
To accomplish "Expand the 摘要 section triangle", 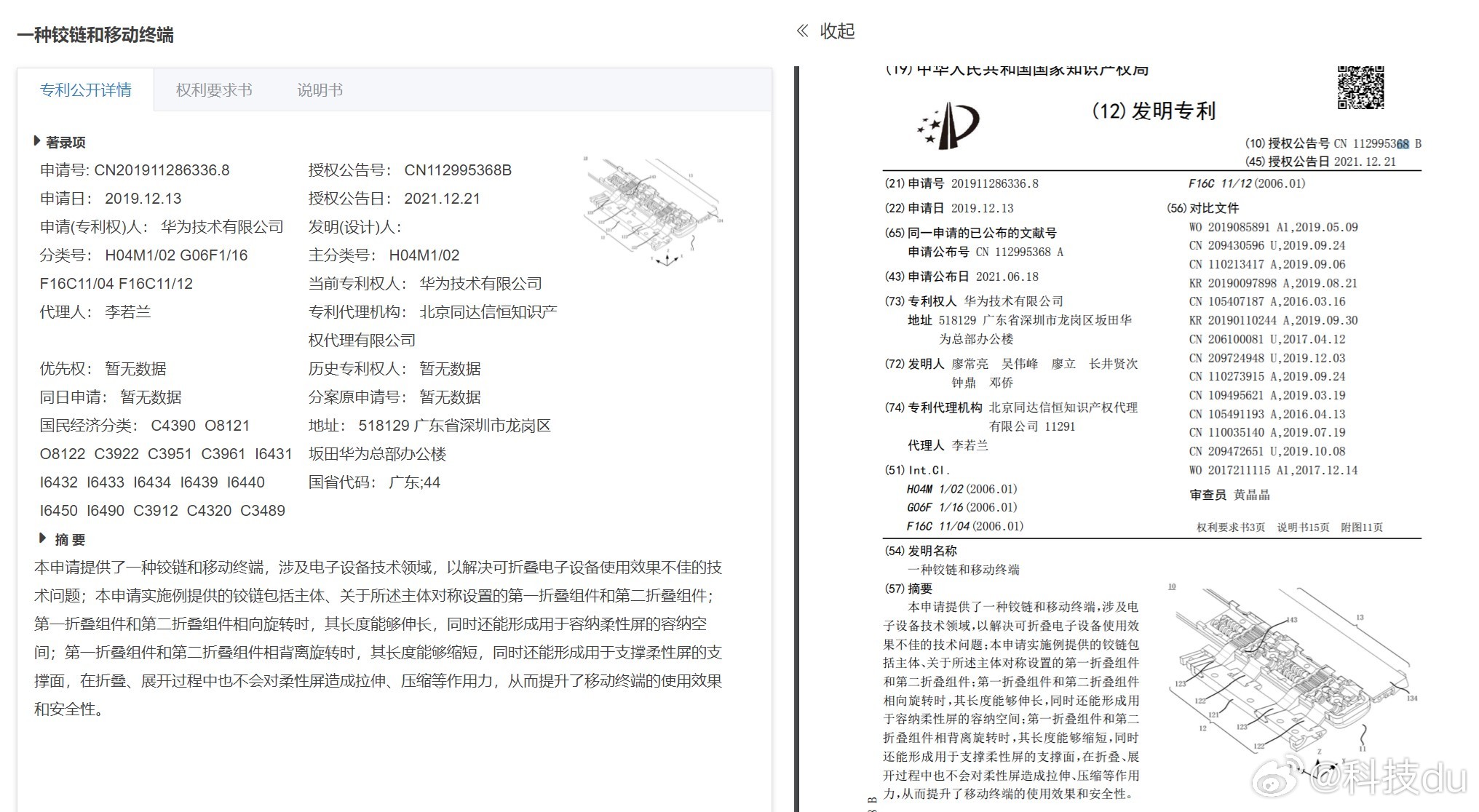I will (x=42, y=538).
